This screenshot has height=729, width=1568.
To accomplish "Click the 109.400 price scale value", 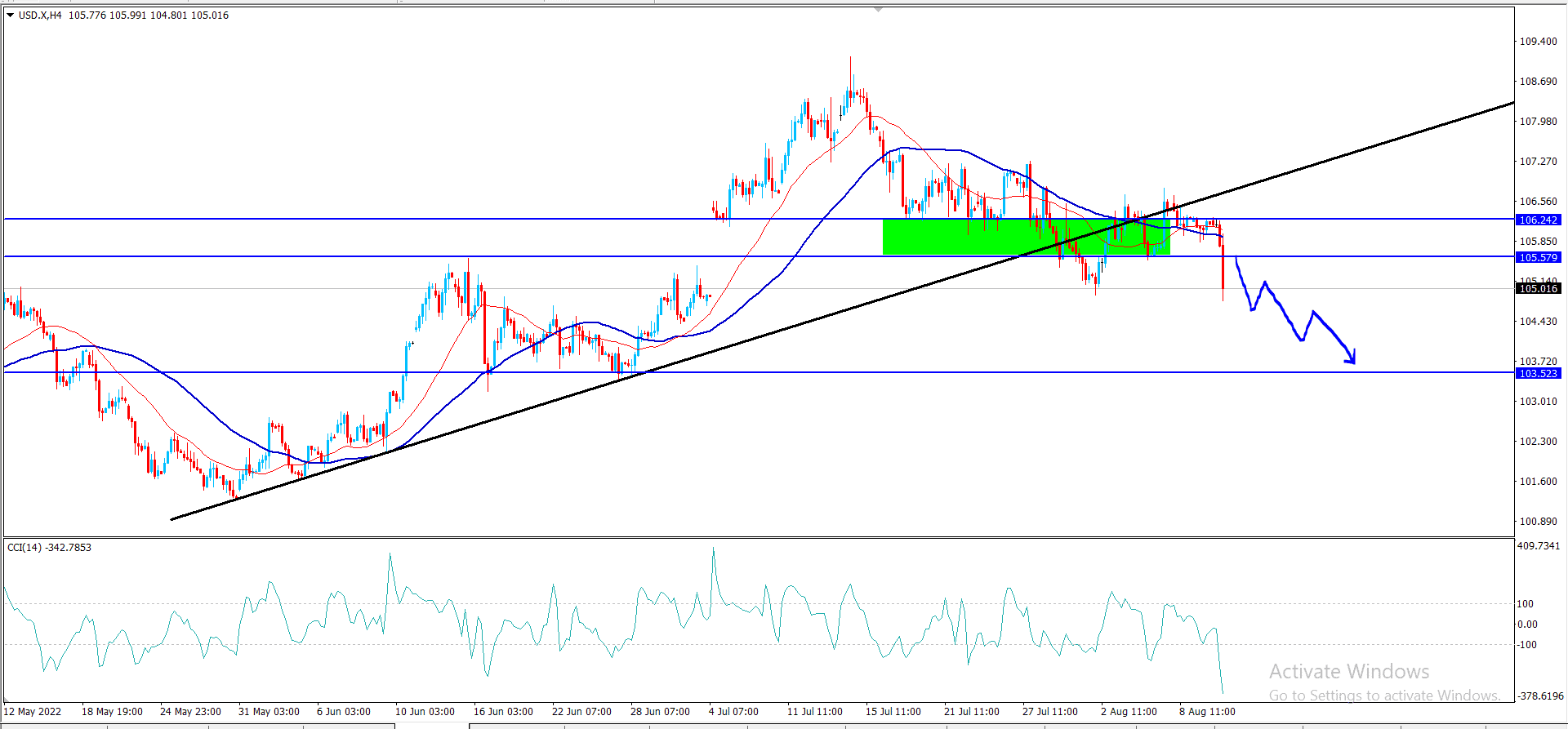I will click(1538, 42).
